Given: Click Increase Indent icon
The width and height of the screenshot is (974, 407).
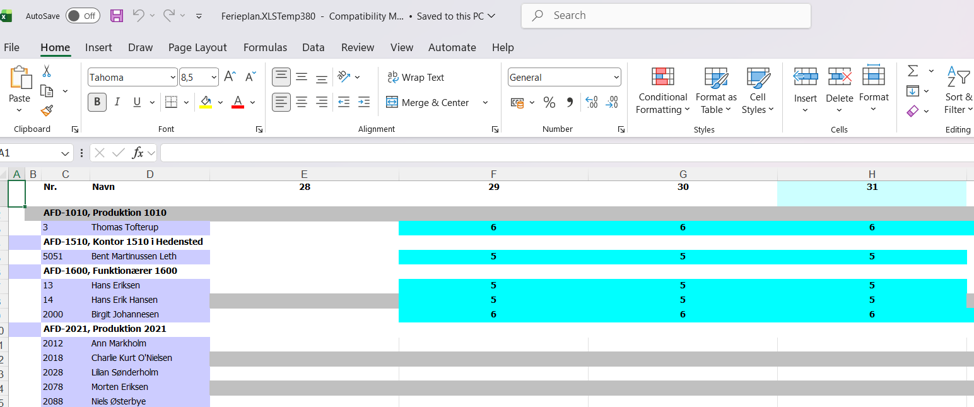Looking at the screenshot, I should [x=364, y=102].
